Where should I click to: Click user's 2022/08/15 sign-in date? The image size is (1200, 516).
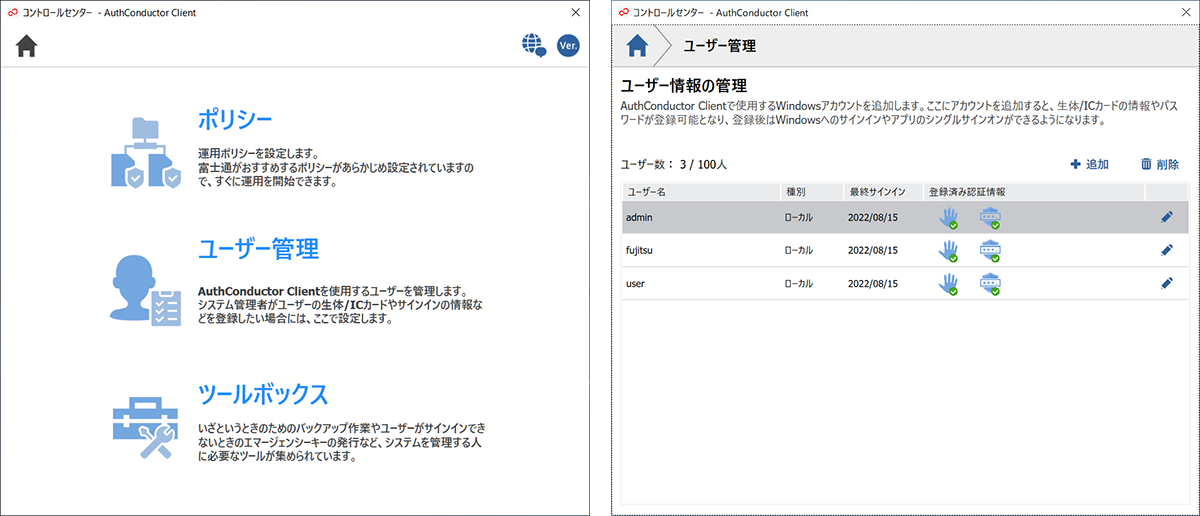click(x=873, y=283)
